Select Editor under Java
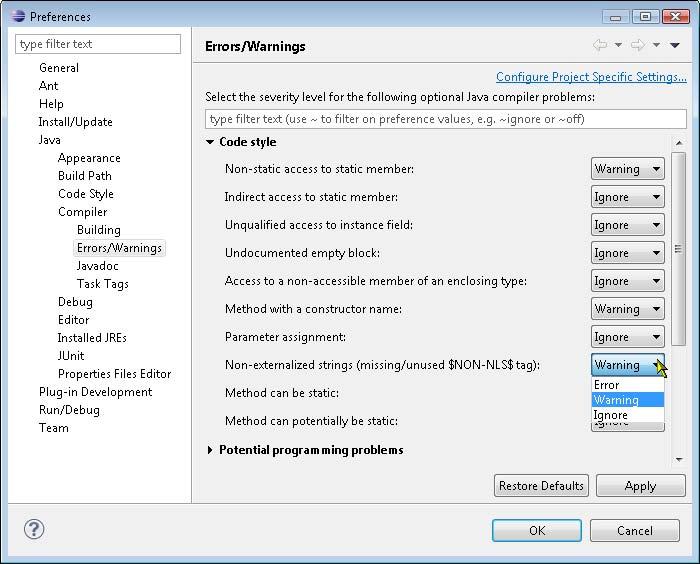700x564 pixels. (x=73, y=320)
